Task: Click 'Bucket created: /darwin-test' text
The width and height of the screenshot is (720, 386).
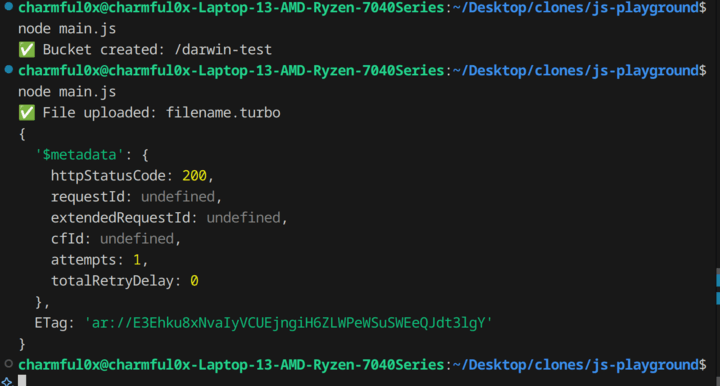Action: (157, 50)
